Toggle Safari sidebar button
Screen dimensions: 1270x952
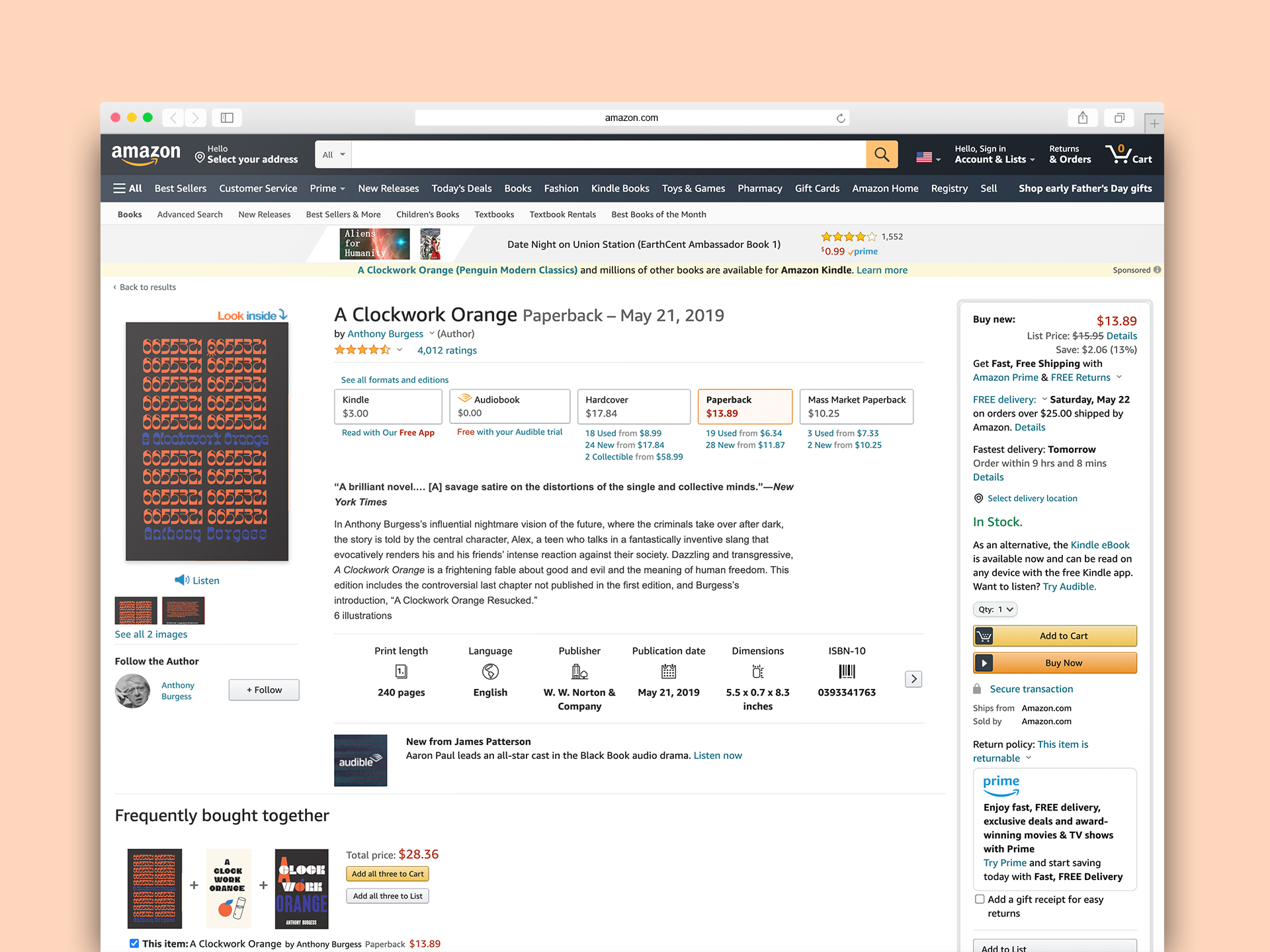[227, 118]
